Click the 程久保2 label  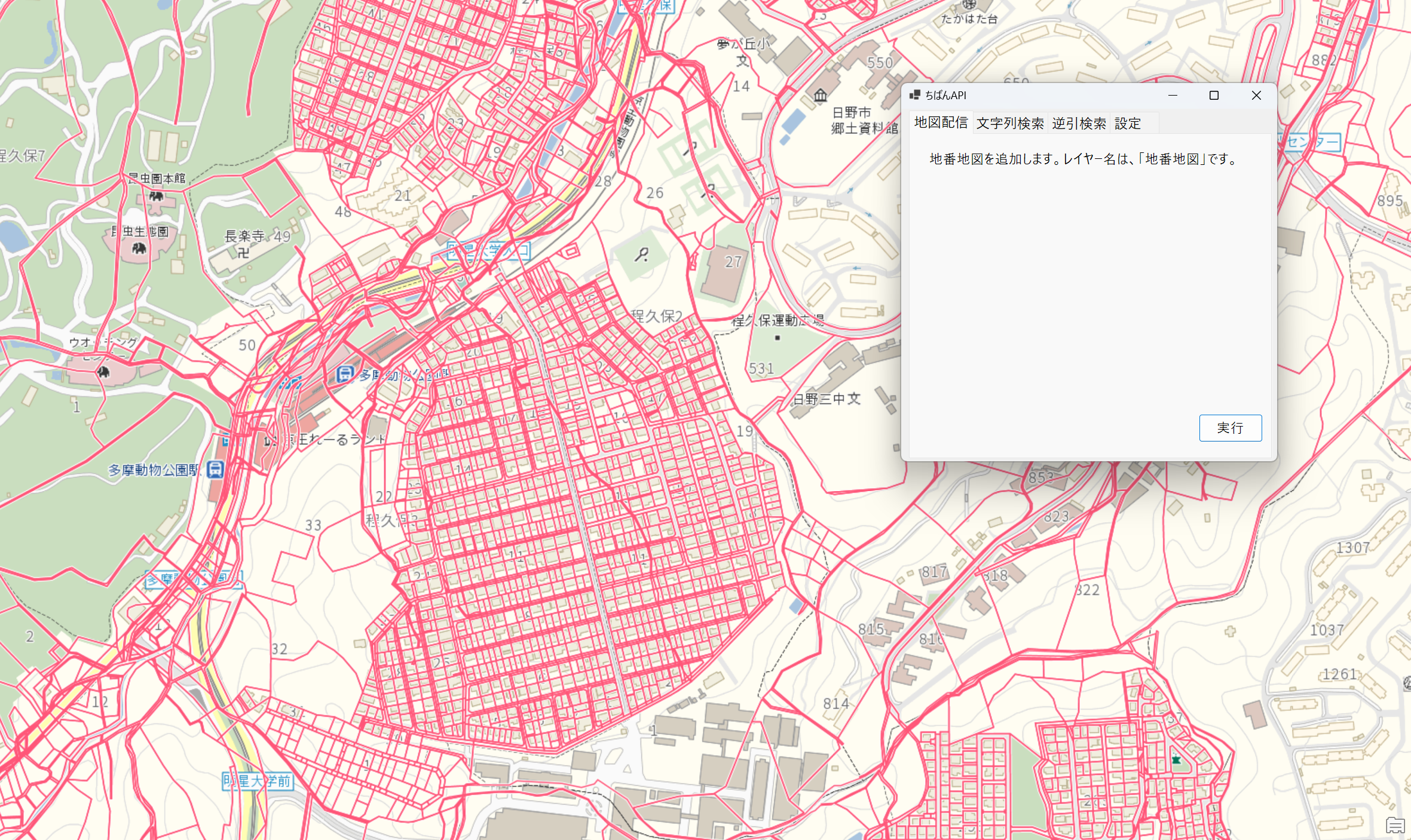pos(656,315)
